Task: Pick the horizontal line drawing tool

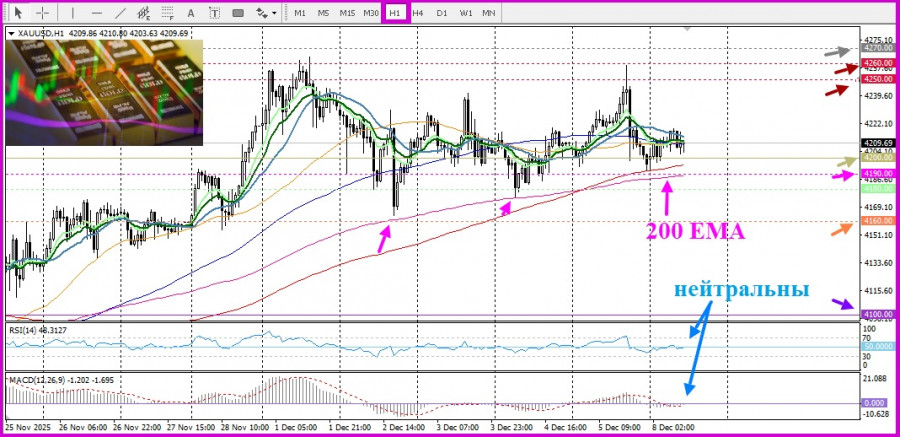Action: pos(97,13)
